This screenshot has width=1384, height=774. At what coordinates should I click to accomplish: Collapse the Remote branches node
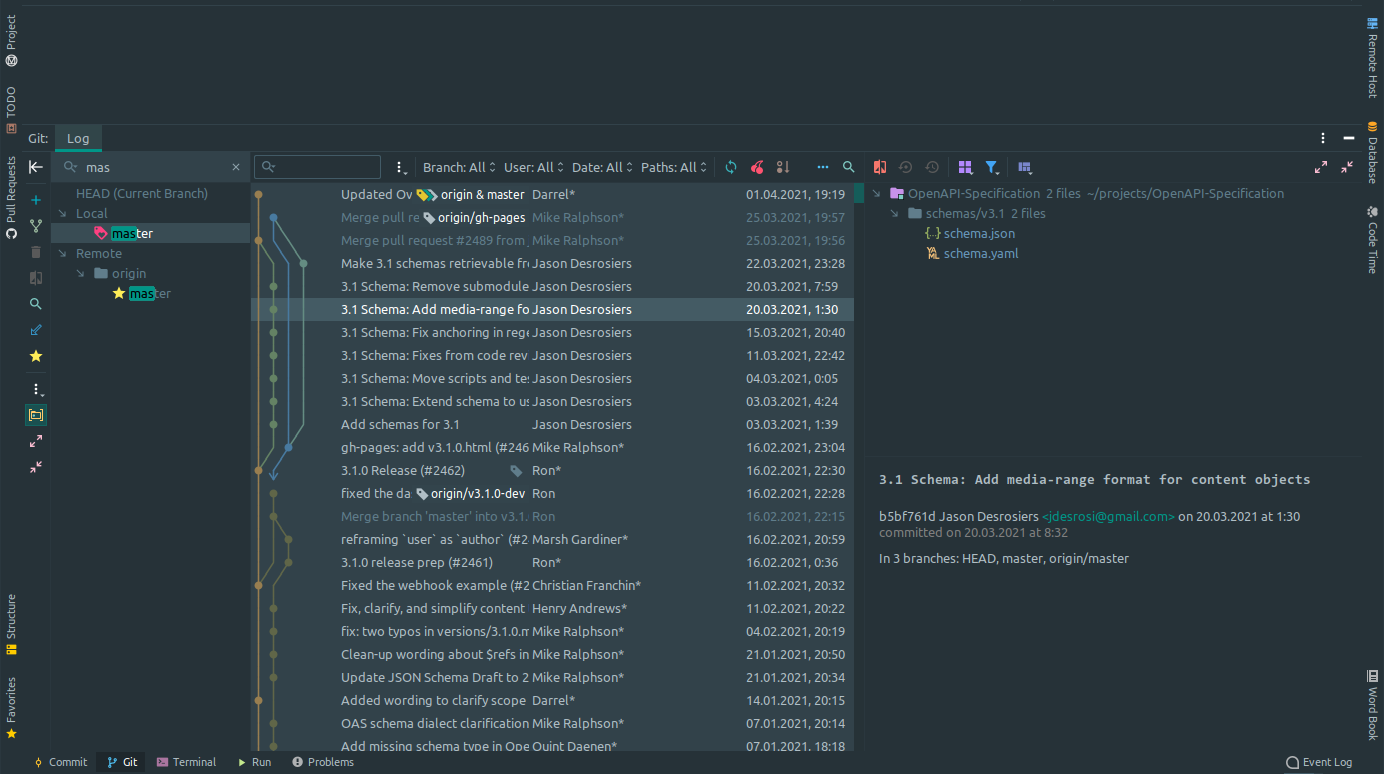pos(62,254)
